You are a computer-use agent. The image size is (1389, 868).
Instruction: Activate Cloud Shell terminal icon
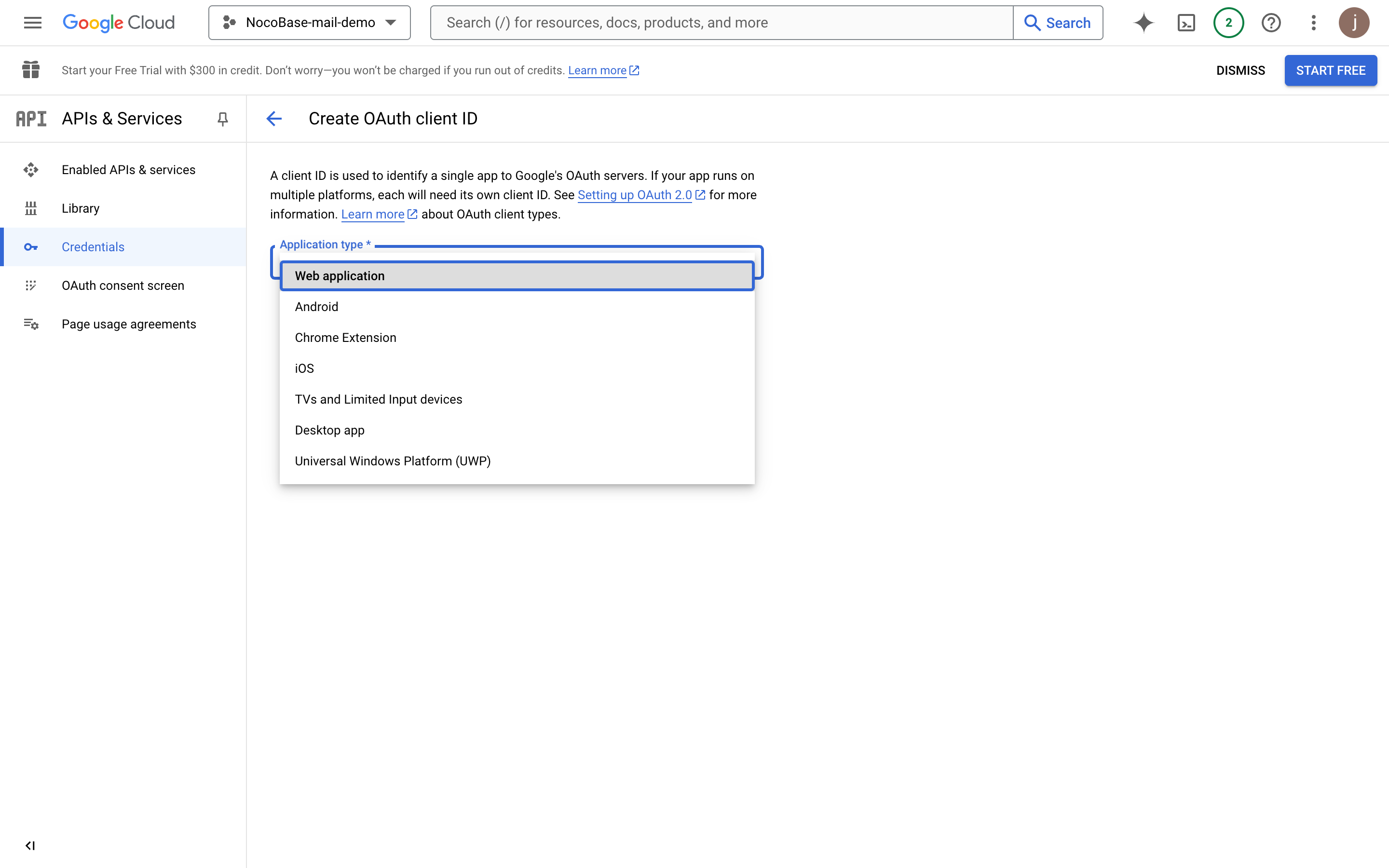(x=1186, y=22)
